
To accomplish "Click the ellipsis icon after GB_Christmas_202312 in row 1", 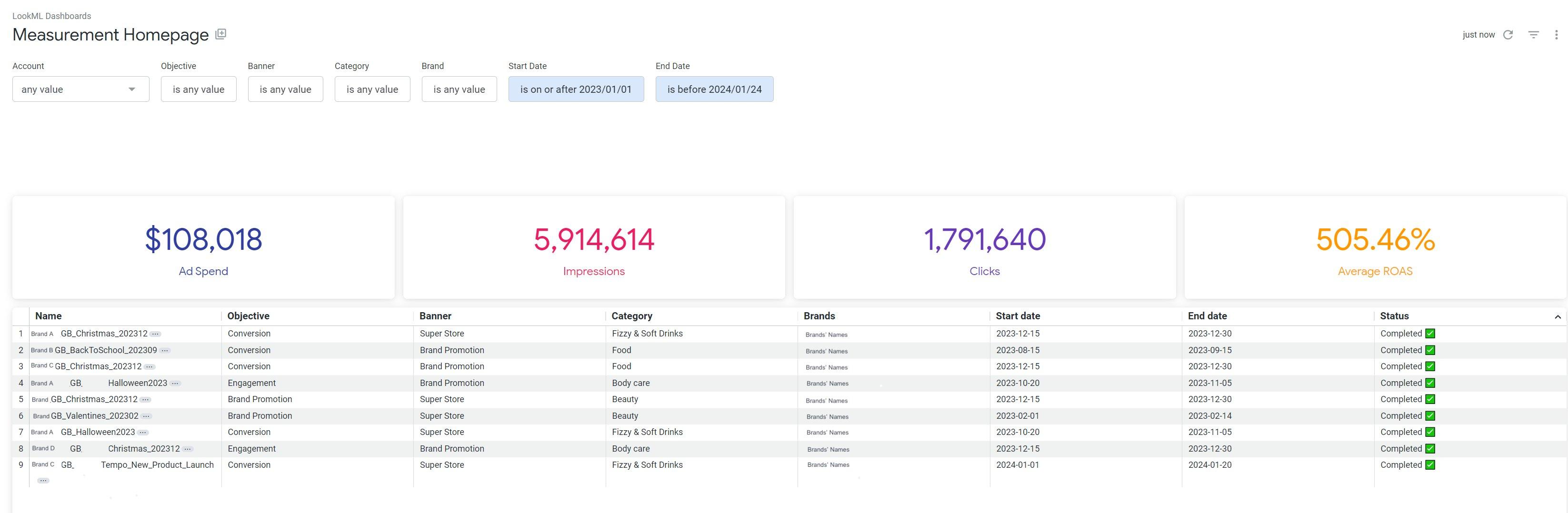I will point(156,334).
